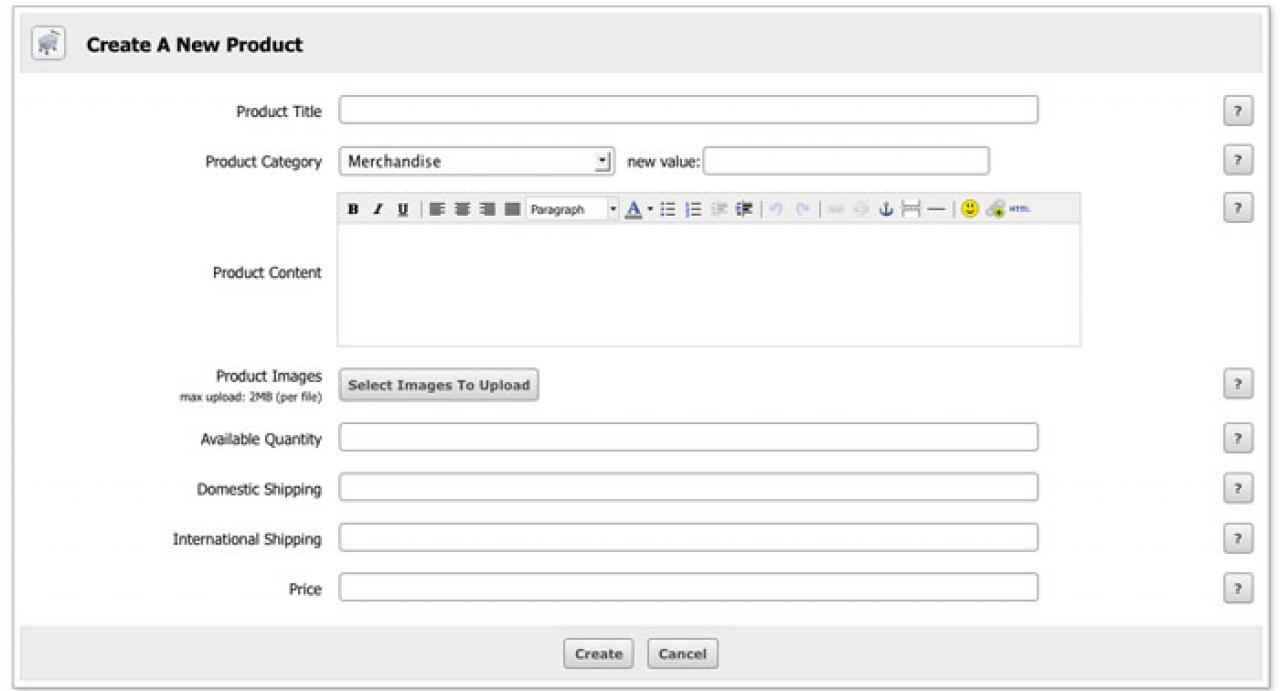Click the insert link icon
1280x691 pixels.
point(835,209)
